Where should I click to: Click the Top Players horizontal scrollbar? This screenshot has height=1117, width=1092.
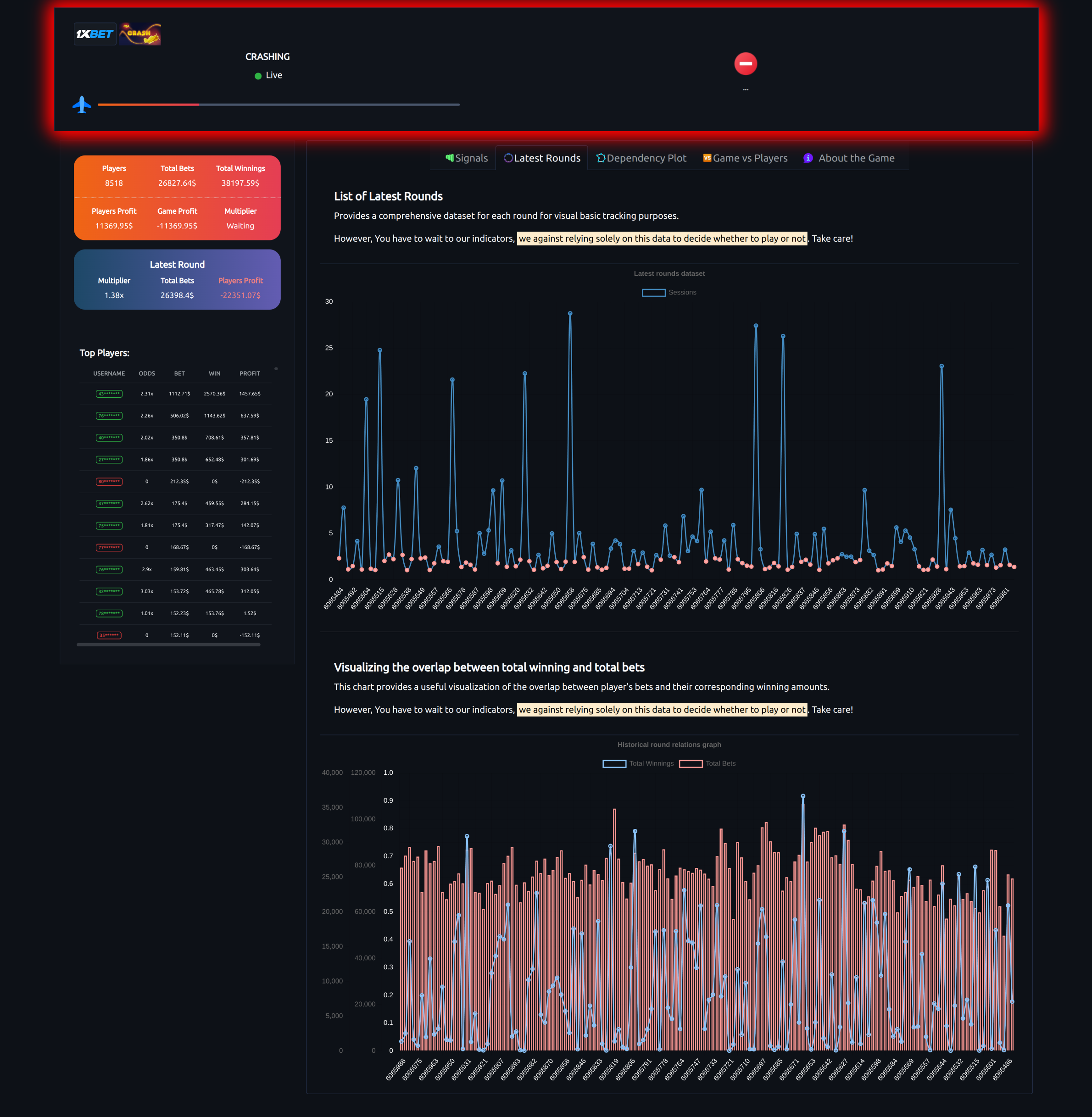pyautogui.click(x=168, y=645)
